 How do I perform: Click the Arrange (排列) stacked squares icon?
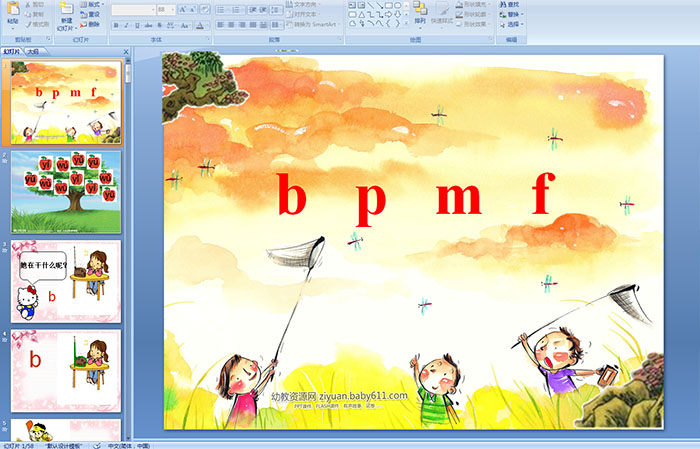(420, 8)
